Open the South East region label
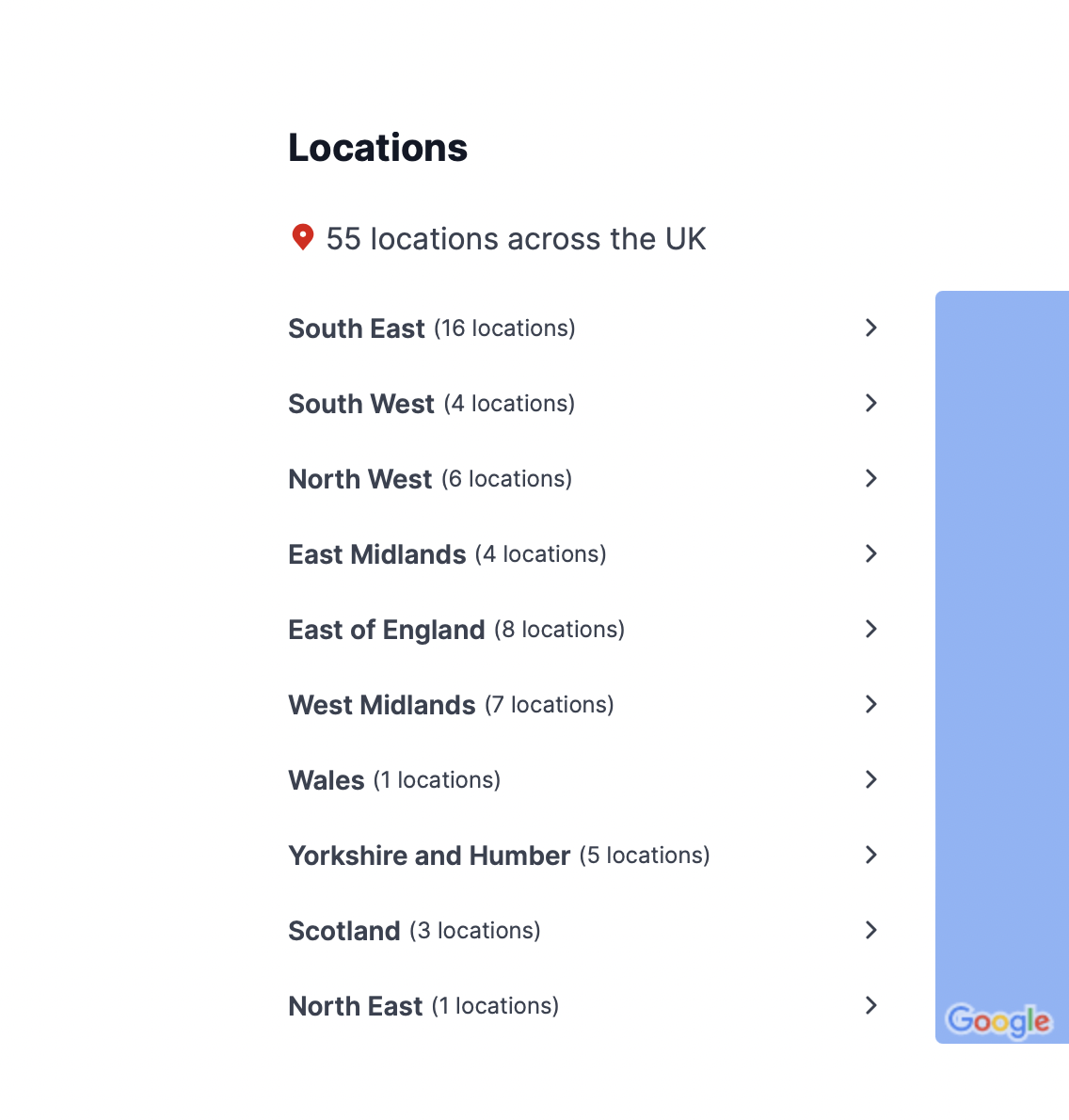The image size is (1069, 1120). [x=357, y=328]
